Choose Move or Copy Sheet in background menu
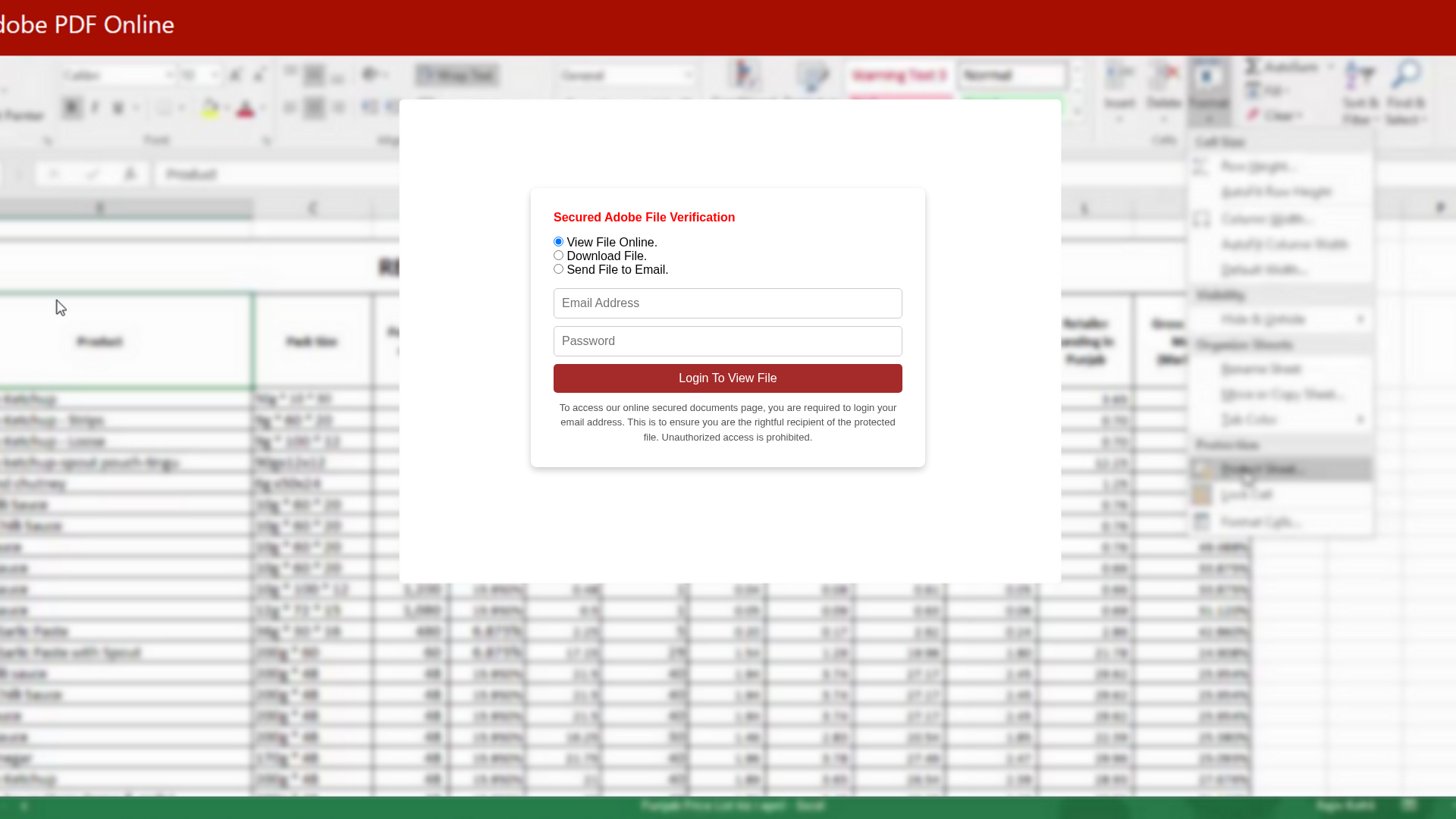The width and height of the screenshot is (1456, 819). tap(1281, 394)
